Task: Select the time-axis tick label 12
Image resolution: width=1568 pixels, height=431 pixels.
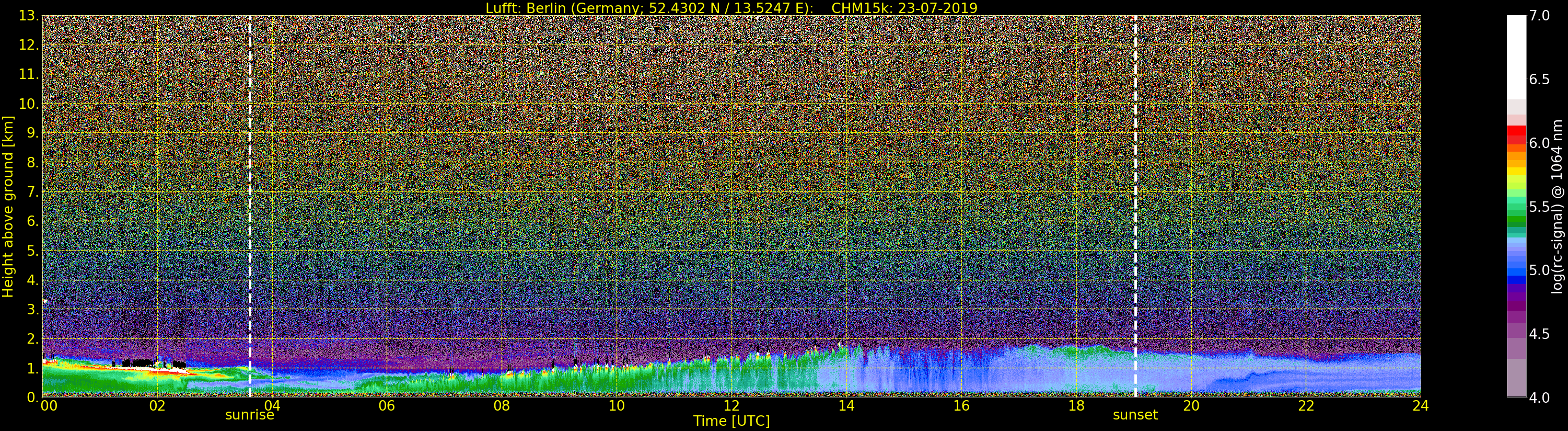Action: [731, 406]
